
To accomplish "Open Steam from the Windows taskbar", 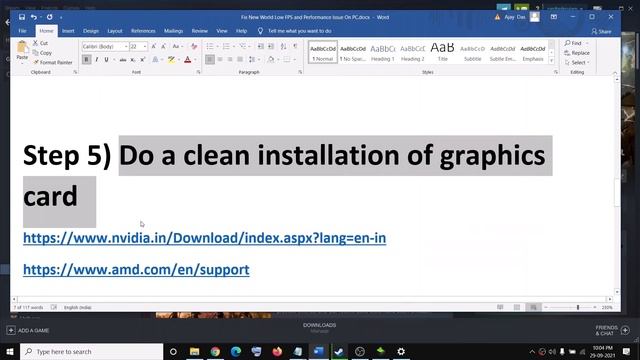I will [x=339, y=351].
